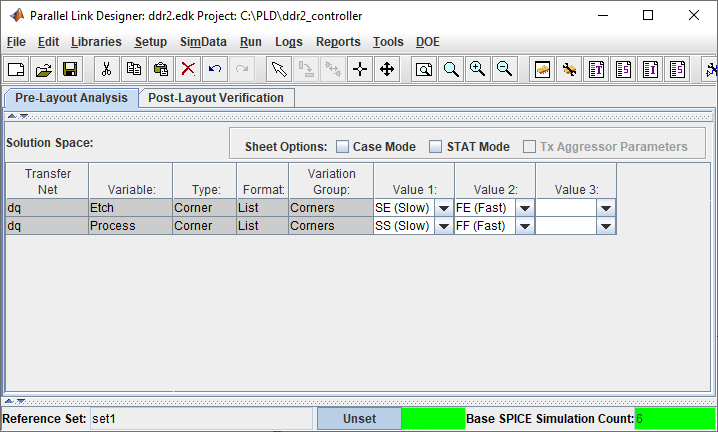Click the List cell in the Process row
718x432 pixels.
click(262, 226)
